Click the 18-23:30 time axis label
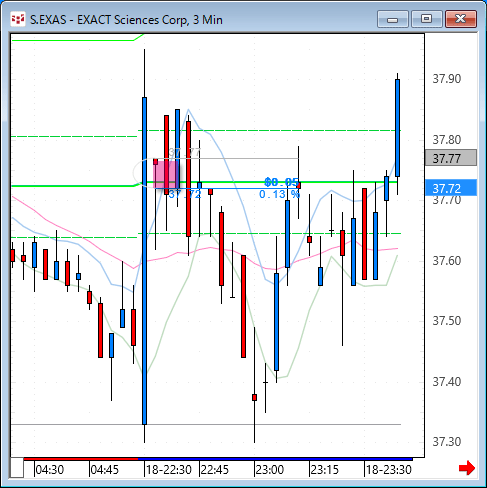Image resolution: width=487 pixels, height=488 pixels. coord(389,470)
